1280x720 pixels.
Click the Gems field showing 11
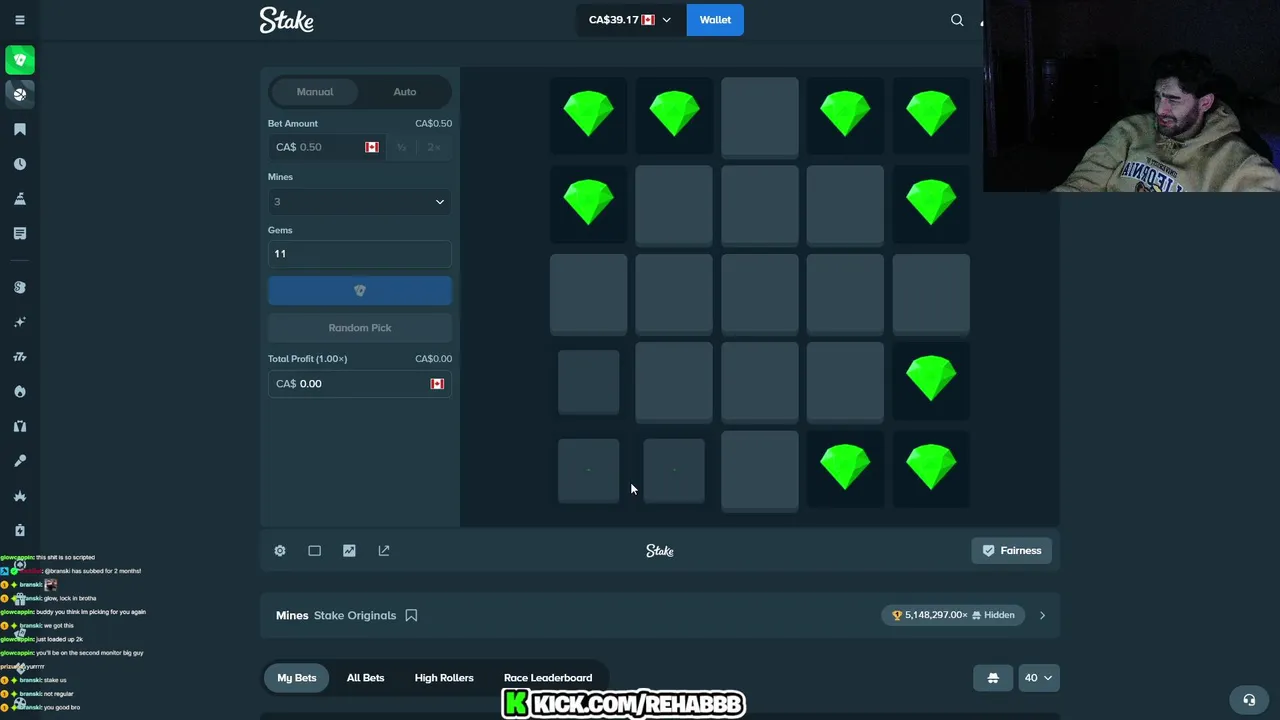coord(360,254)
